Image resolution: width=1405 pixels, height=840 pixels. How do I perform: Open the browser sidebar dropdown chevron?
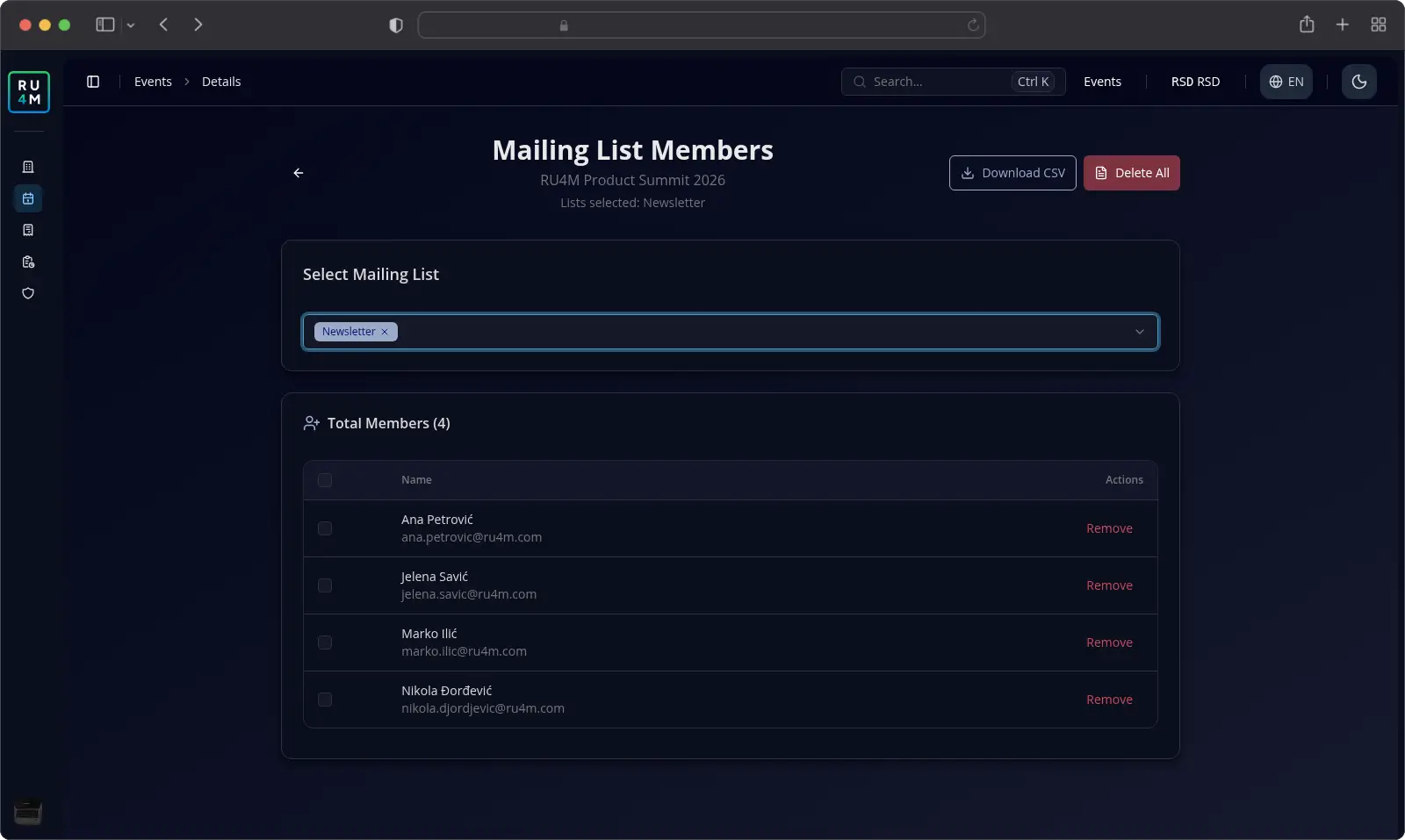click(x=131, y=25)
